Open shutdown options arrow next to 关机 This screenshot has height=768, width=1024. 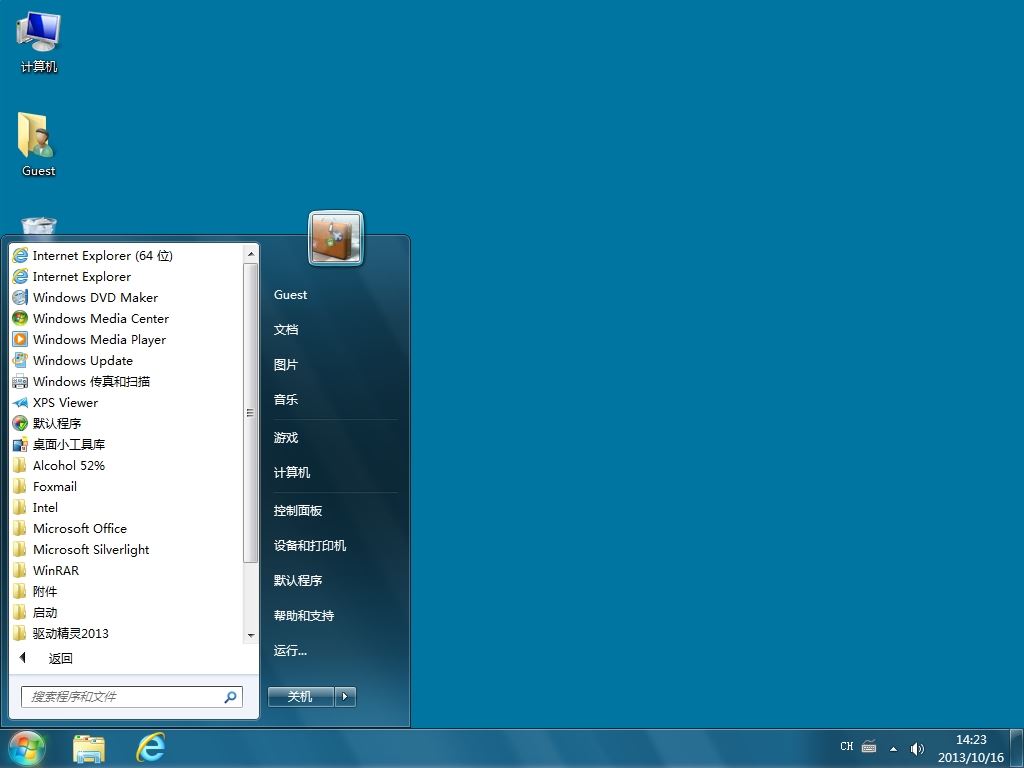345,697
